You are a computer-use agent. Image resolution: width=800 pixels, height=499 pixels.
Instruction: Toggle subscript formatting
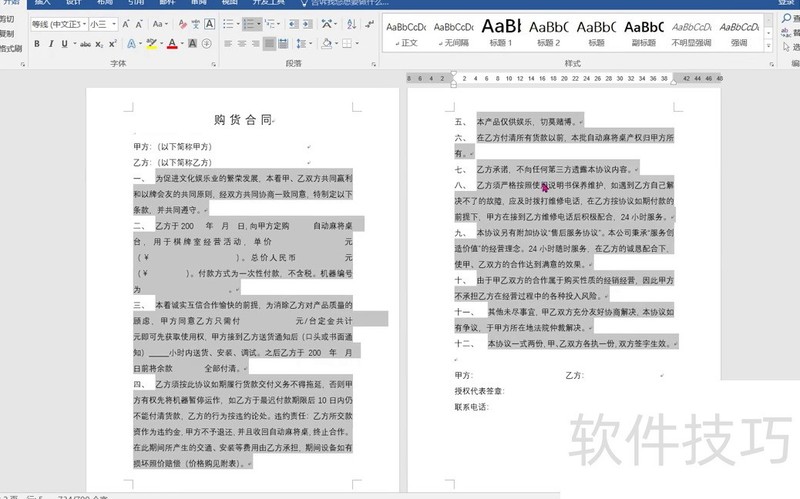pos(99,44)
